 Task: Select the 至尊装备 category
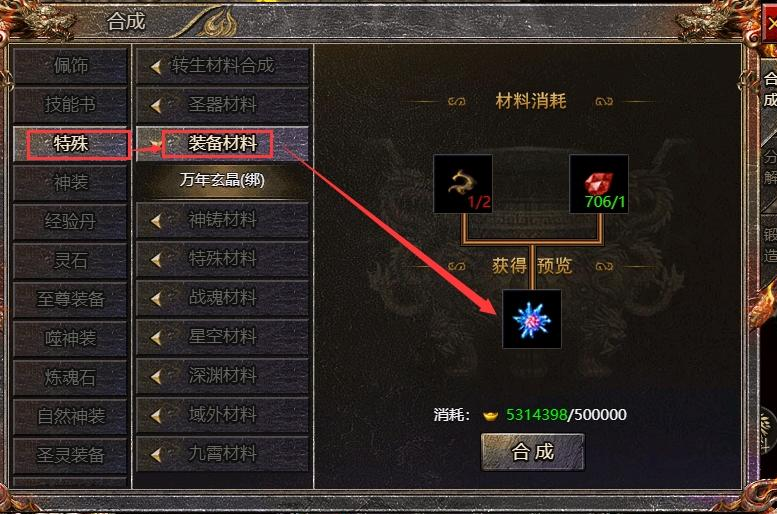70,299
